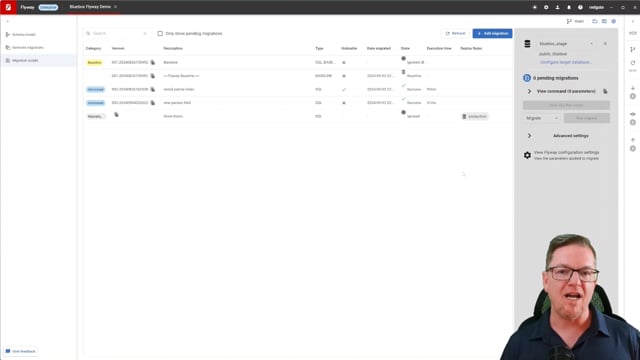The image size is (640, 360).
Task: Toggle Only show pending migrations checkbox
Action: click(160, 33)
